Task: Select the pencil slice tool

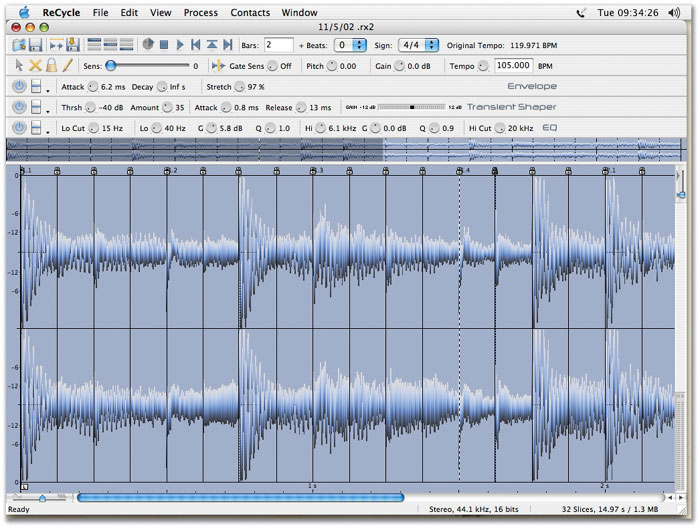Action: pos(68,66)
